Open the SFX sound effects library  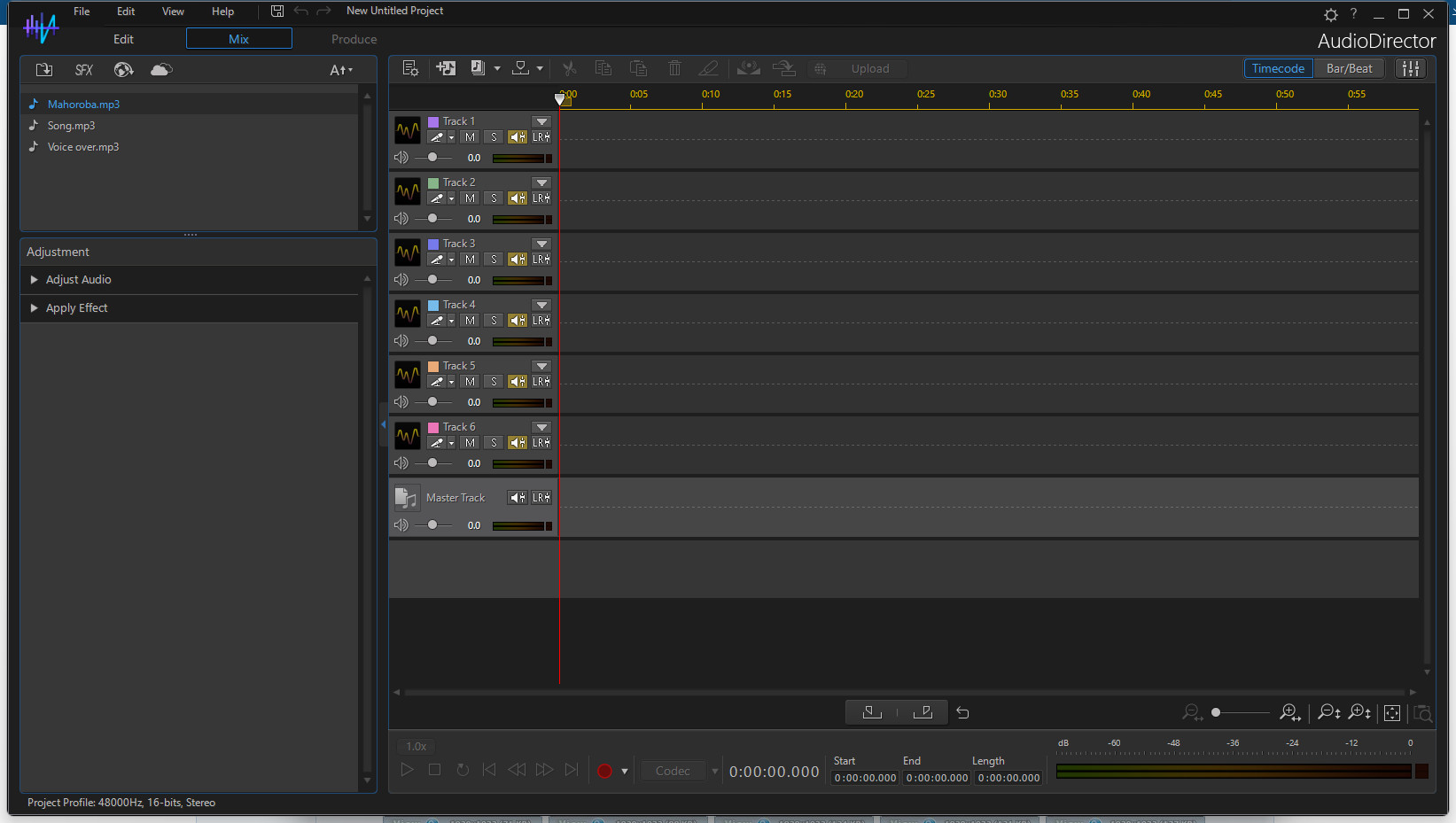pos(84,70)
